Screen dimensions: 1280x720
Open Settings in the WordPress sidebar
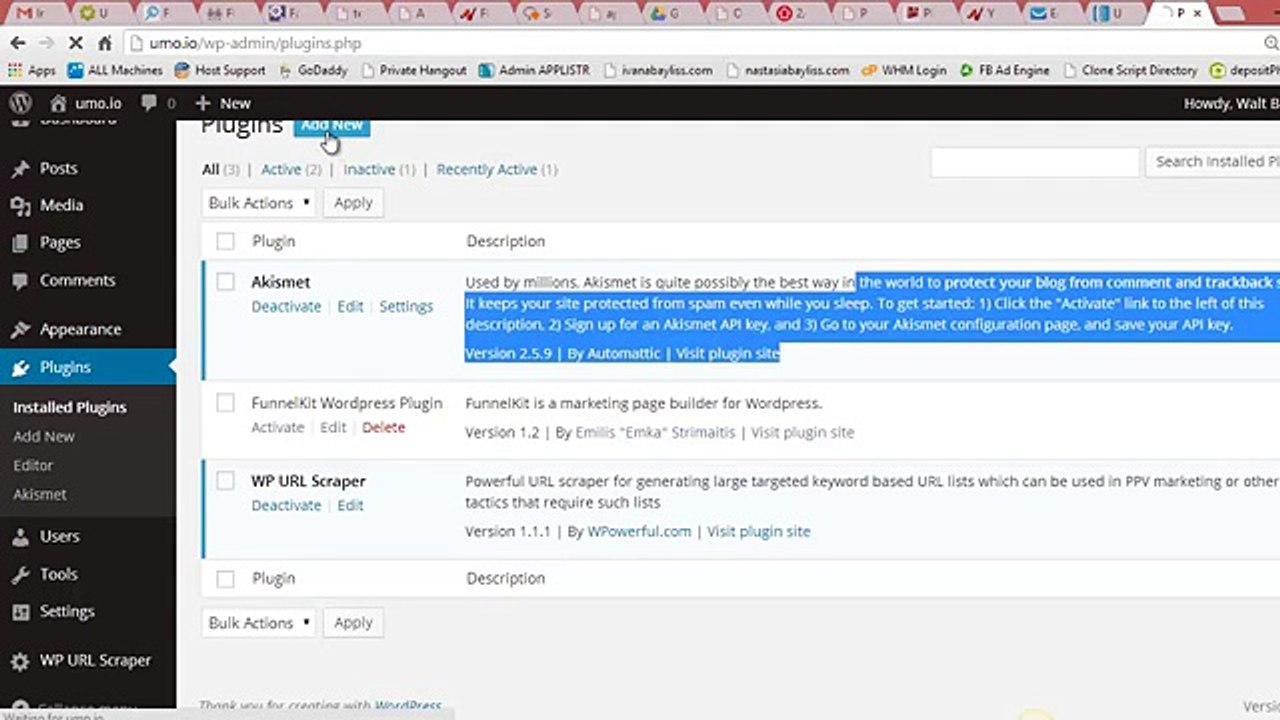67,611
